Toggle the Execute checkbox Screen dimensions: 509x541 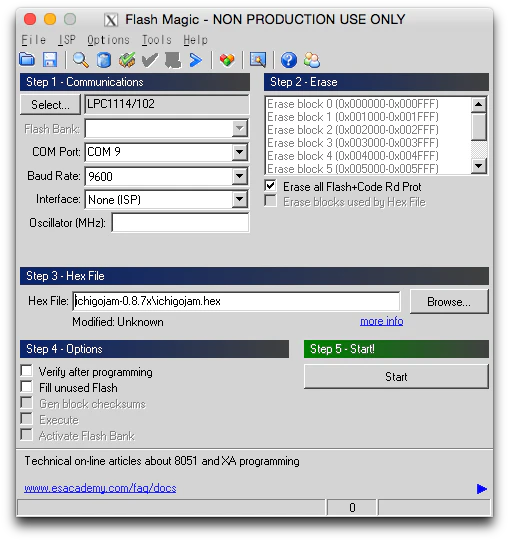[27, 418]
